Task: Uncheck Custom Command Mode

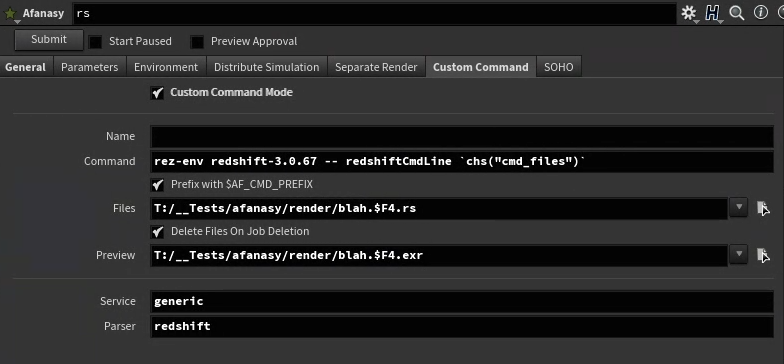Action: click(158, 92)
